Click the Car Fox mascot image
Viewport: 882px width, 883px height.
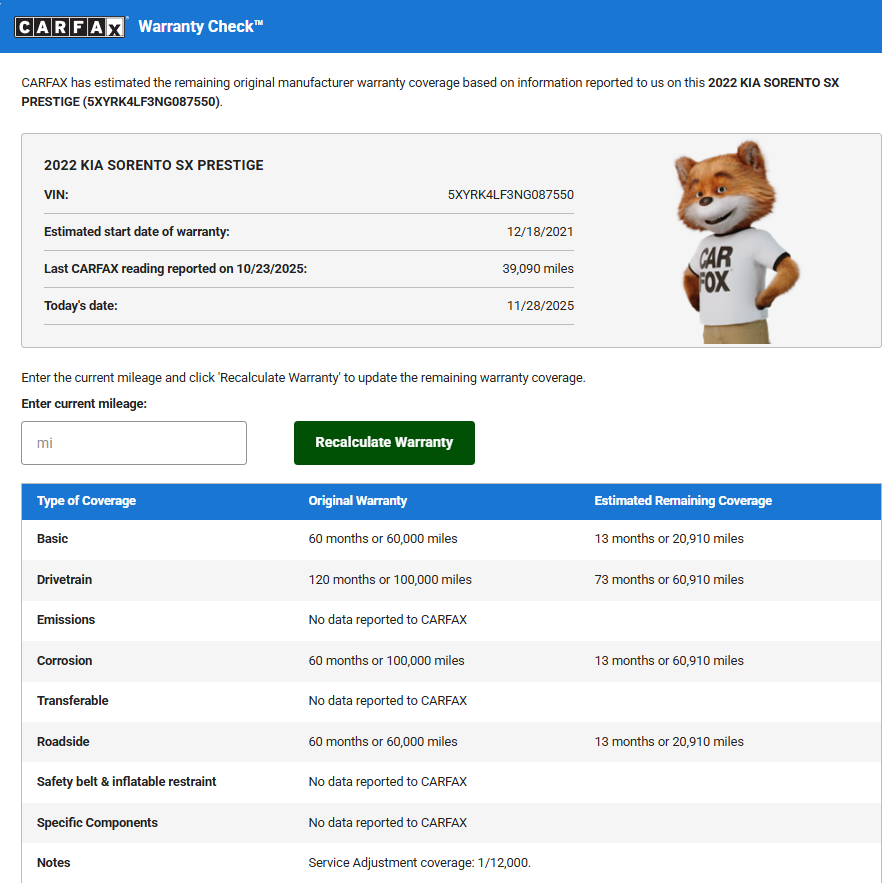[x=736, y=242]
